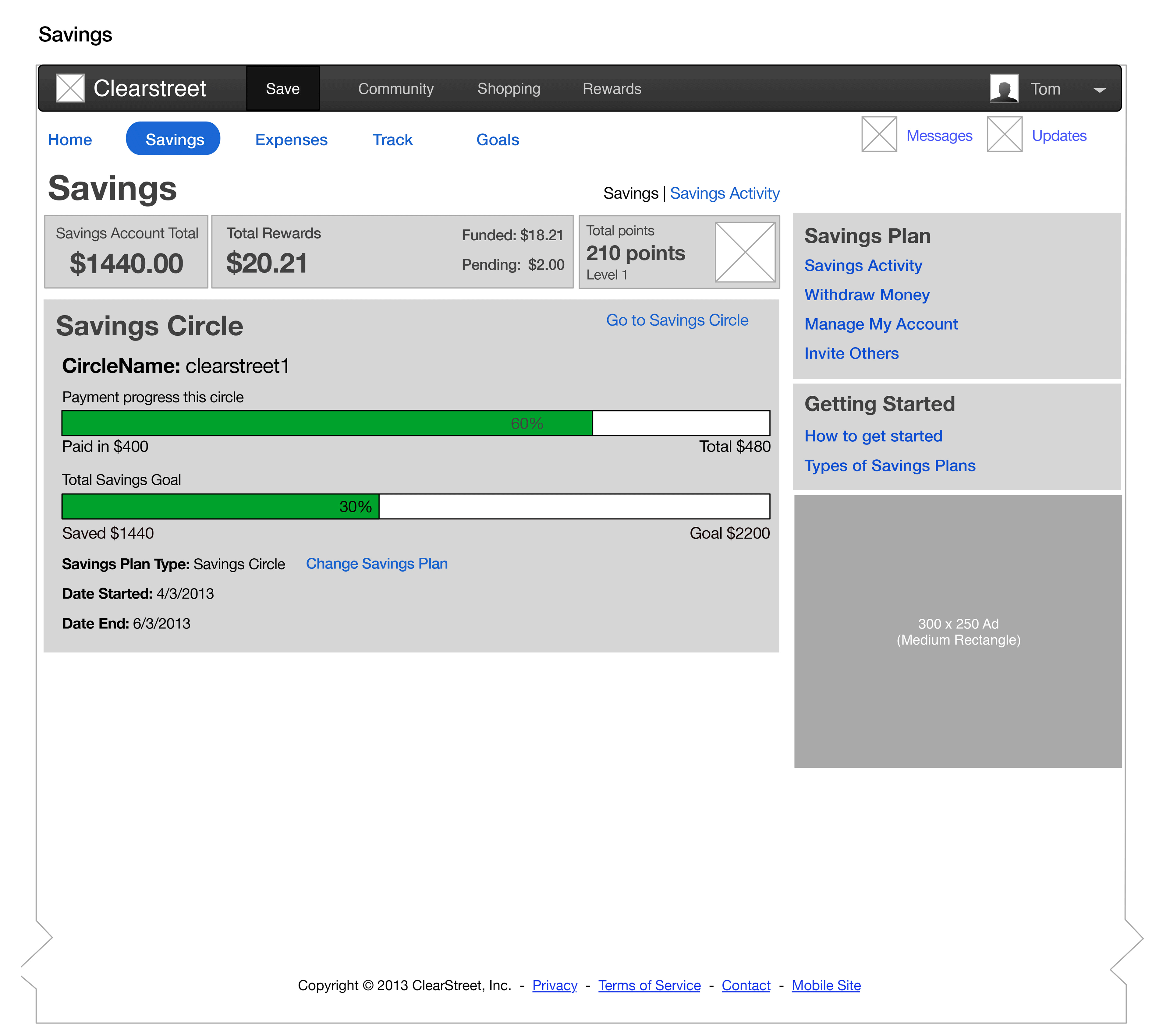The image size is (1170, 1036).
Task: Click the 30% Total Savings Goal bar
Action: [x=416, y=507]
